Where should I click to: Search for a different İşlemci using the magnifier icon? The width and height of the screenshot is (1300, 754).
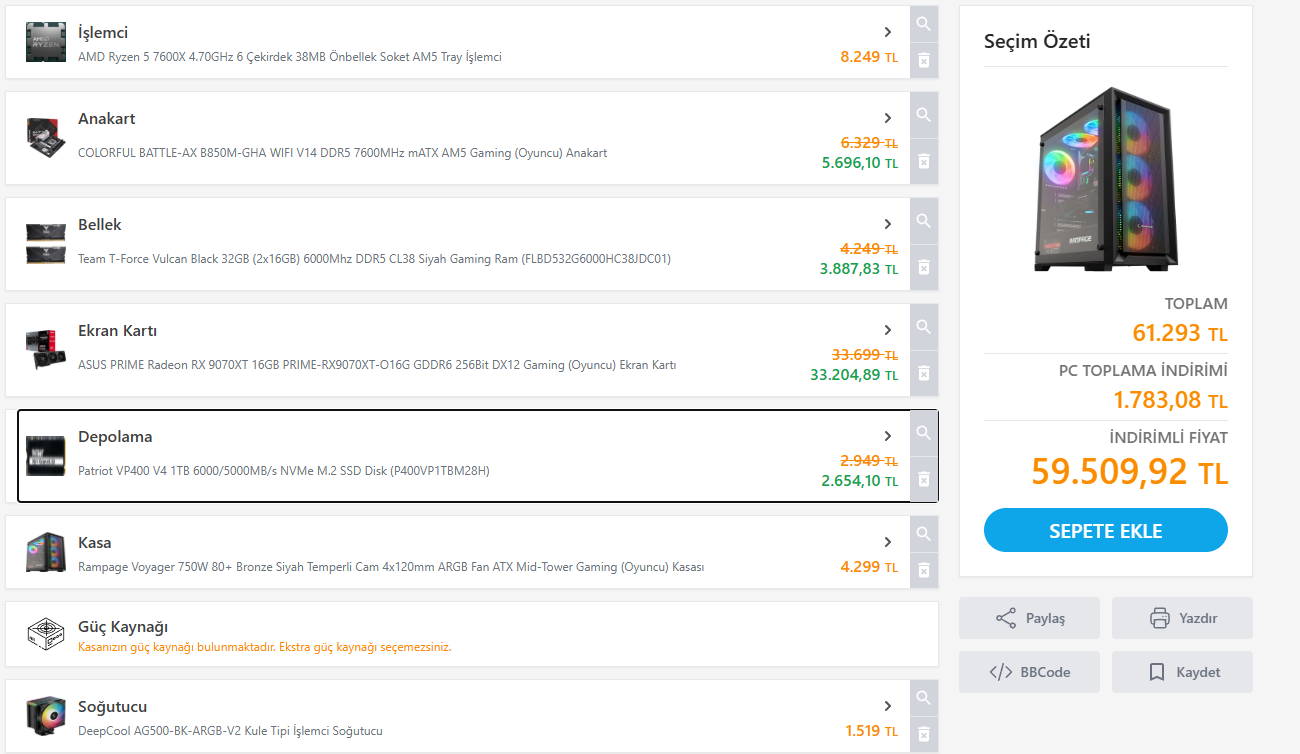pos(924,24)
